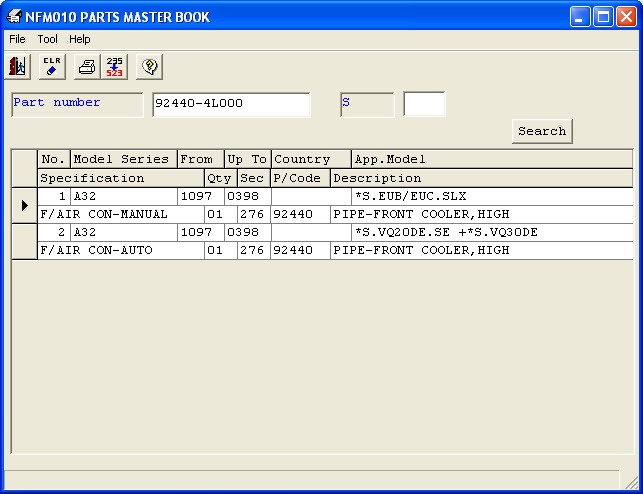Click the printer icon in toolbar
This screenshot has width=643, height=494.
point(87,67)
